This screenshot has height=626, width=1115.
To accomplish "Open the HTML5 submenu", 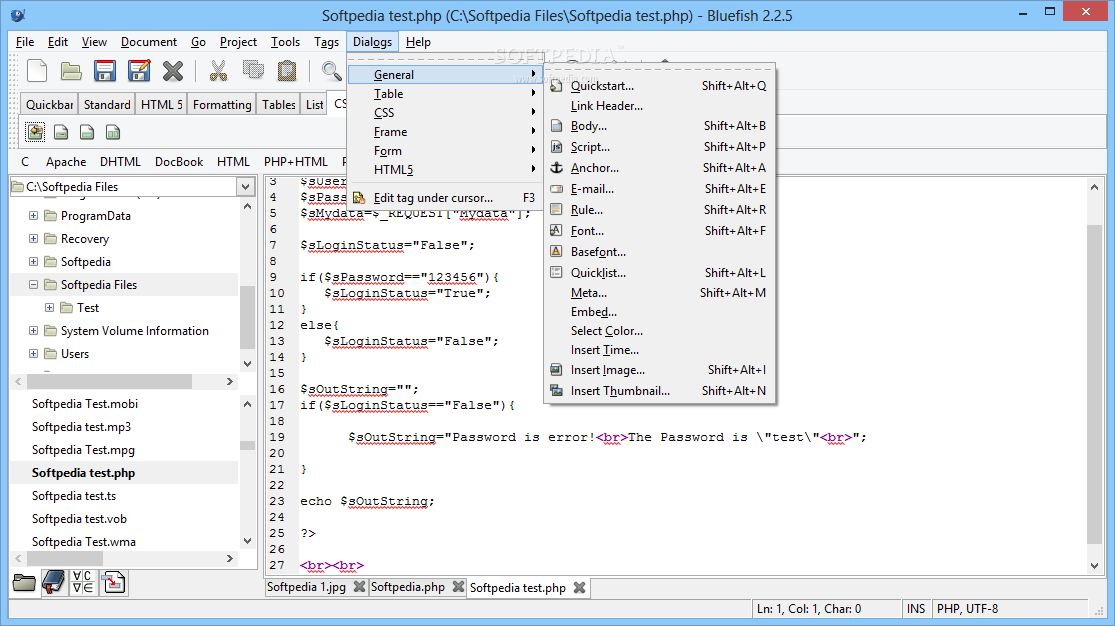I will 444,169.
